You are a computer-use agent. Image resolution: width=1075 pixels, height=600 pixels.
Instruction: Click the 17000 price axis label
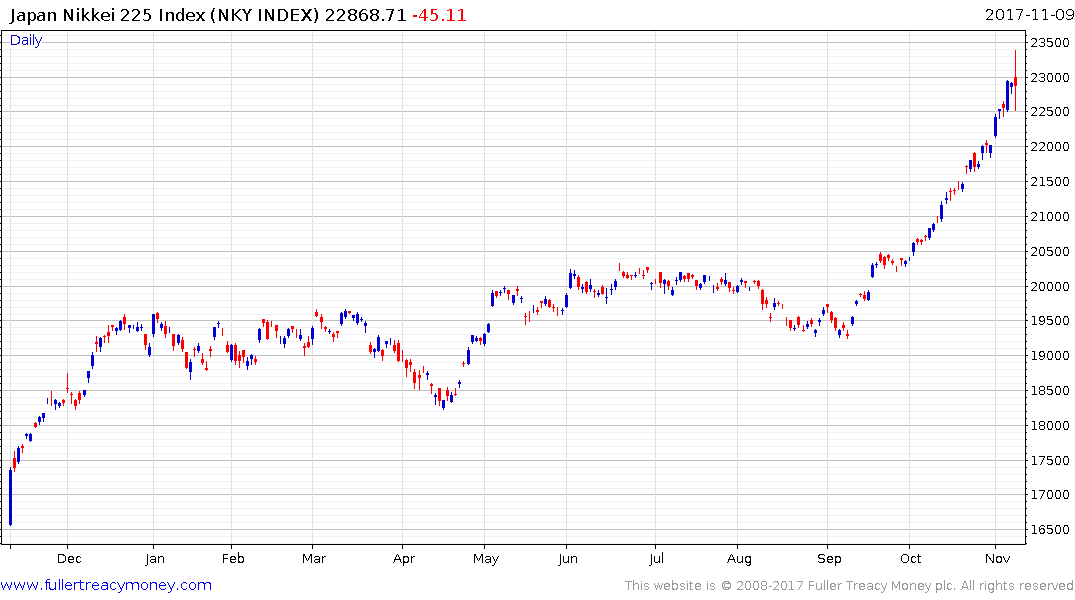coord(1050,494)
